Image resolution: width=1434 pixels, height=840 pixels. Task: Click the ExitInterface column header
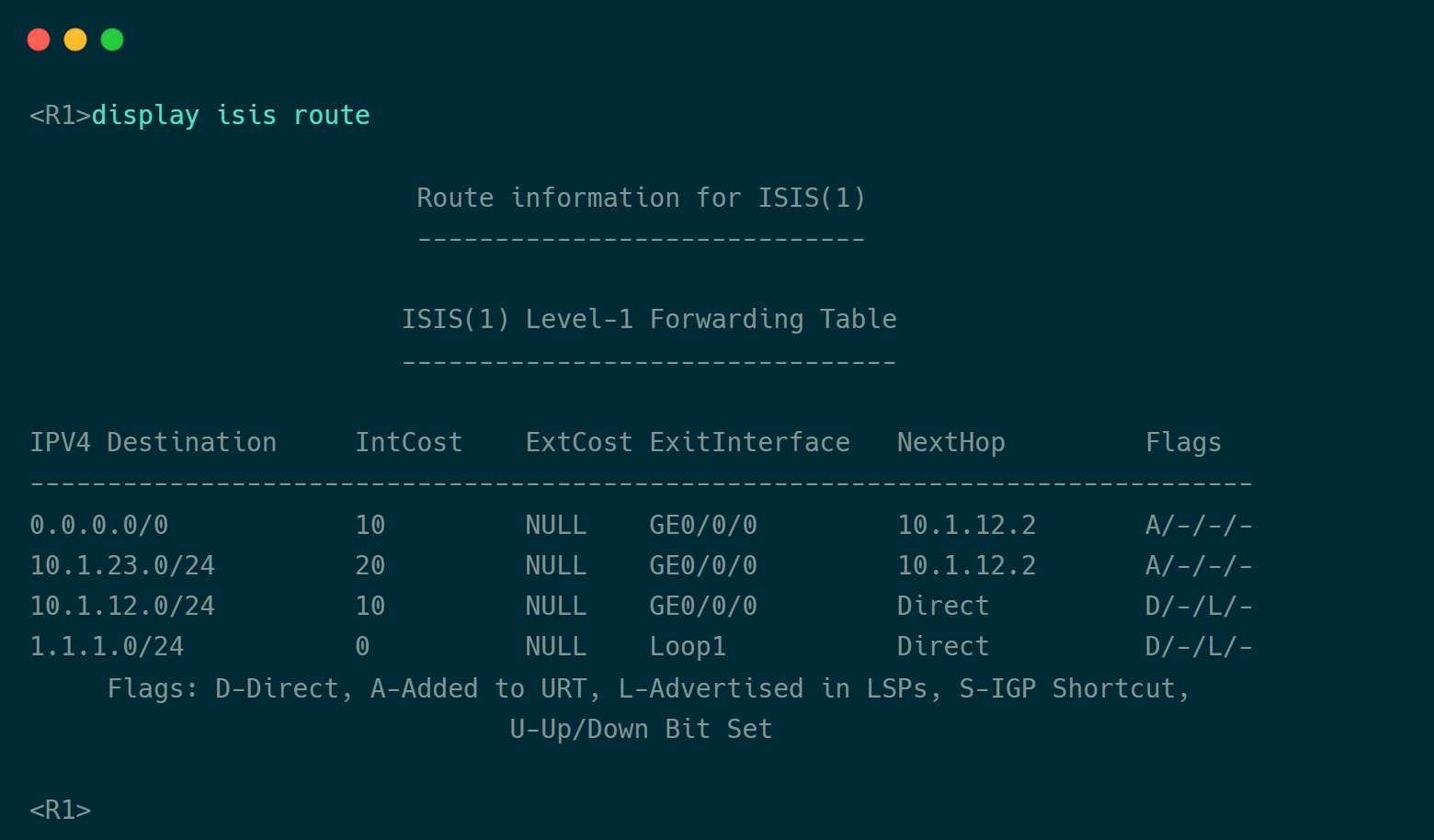tap(749, 442)
